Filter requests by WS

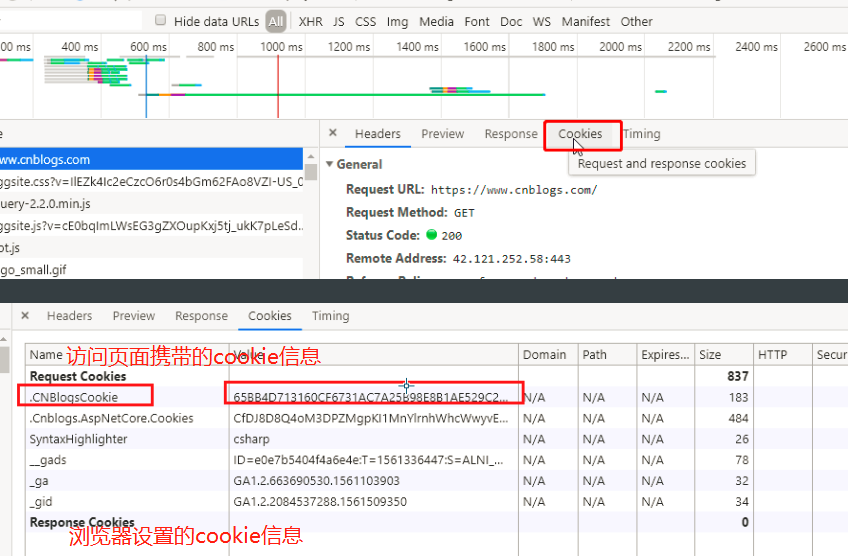click(541, 22)
